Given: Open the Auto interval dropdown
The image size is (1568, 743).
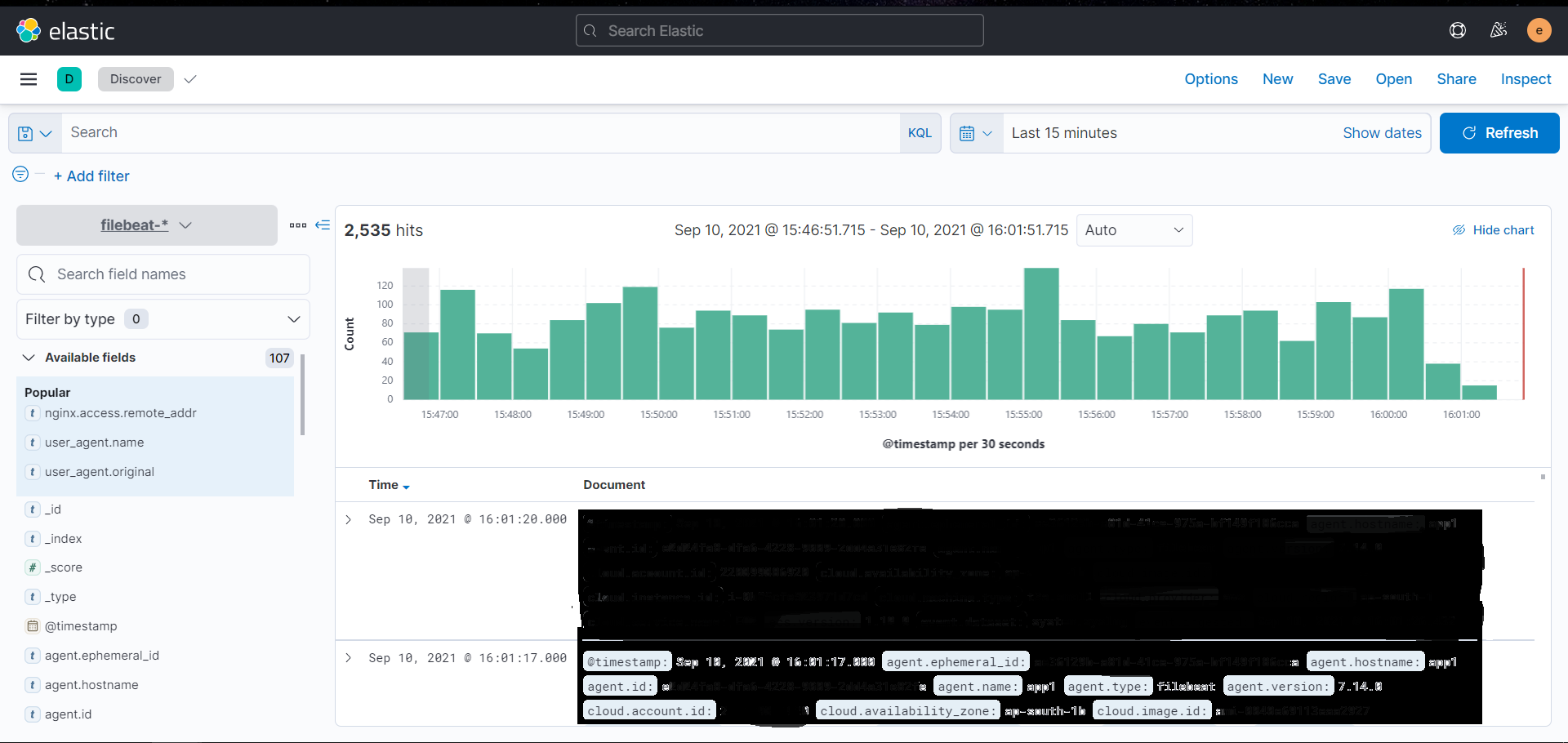Looking at the screenshot, I should (x=1134, y=229).
